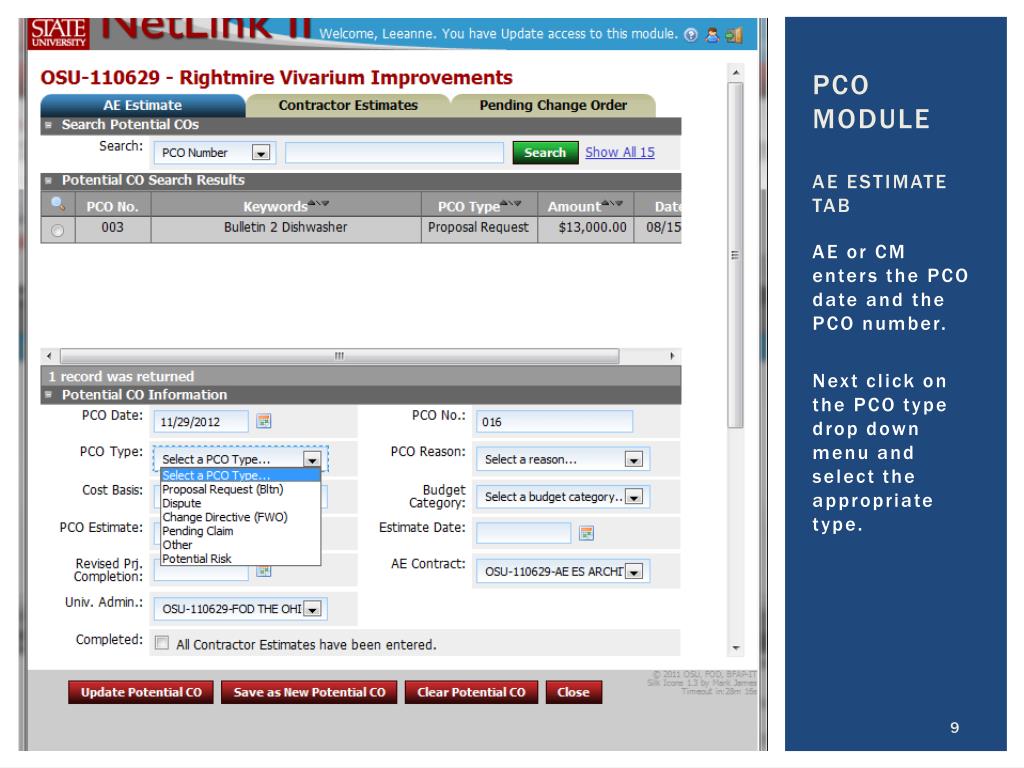Switch to the AE Estimate tab
The height and width of the screenshot is (768, 1024).
[x=143, y=105]
